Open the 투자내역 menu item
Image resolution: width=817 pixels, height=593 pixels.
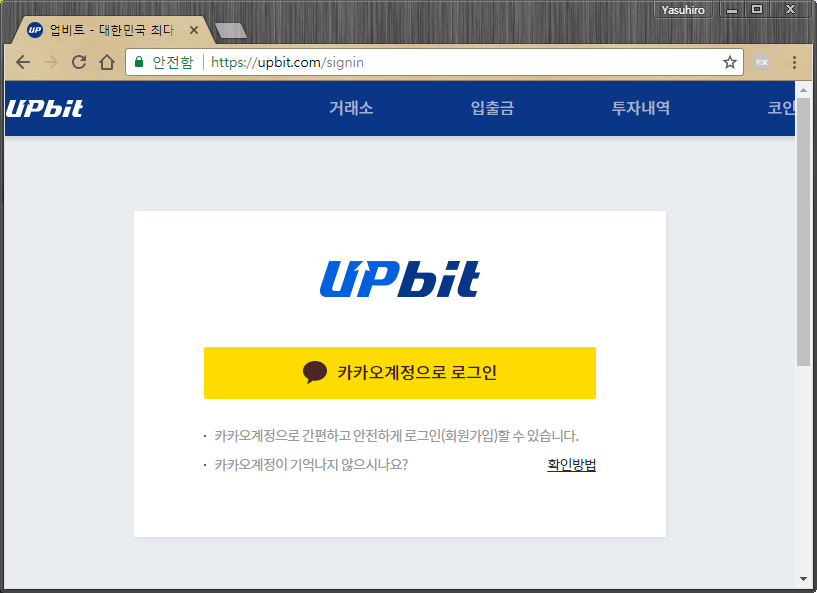(641, 108)
